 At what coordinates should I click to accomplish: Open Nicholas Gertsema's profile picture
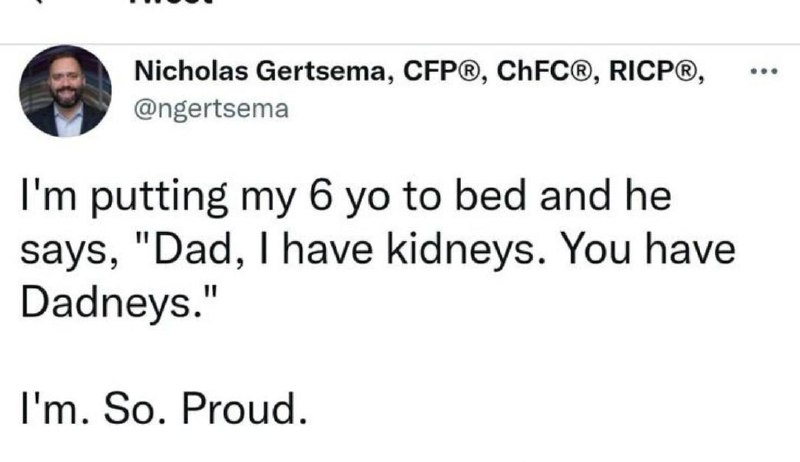pos(65,91)
